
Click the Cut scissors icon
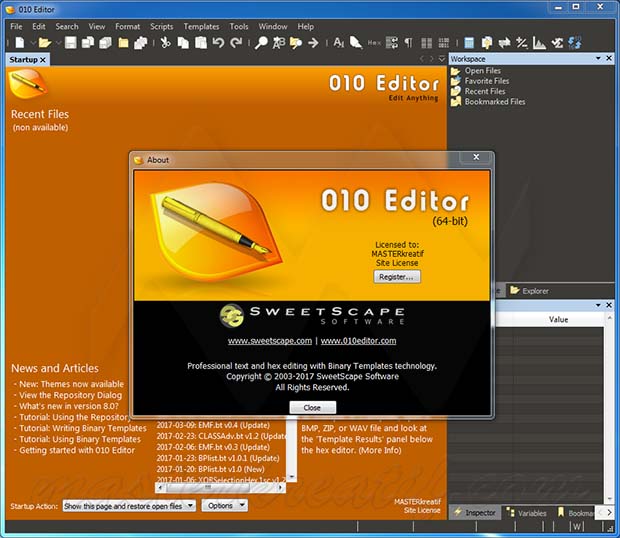166,42
